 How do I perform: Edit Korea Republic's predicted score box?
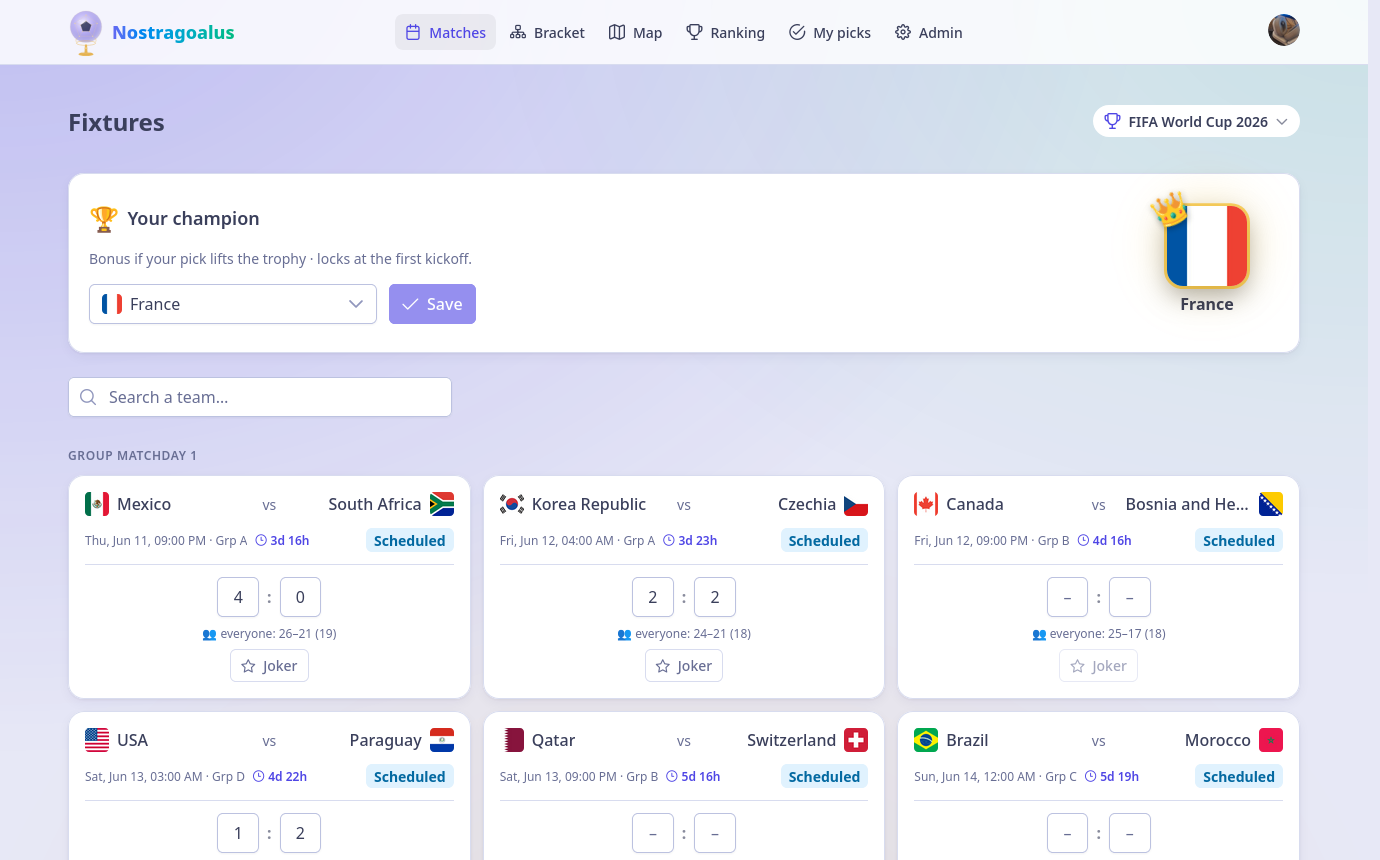pos(653,597)
